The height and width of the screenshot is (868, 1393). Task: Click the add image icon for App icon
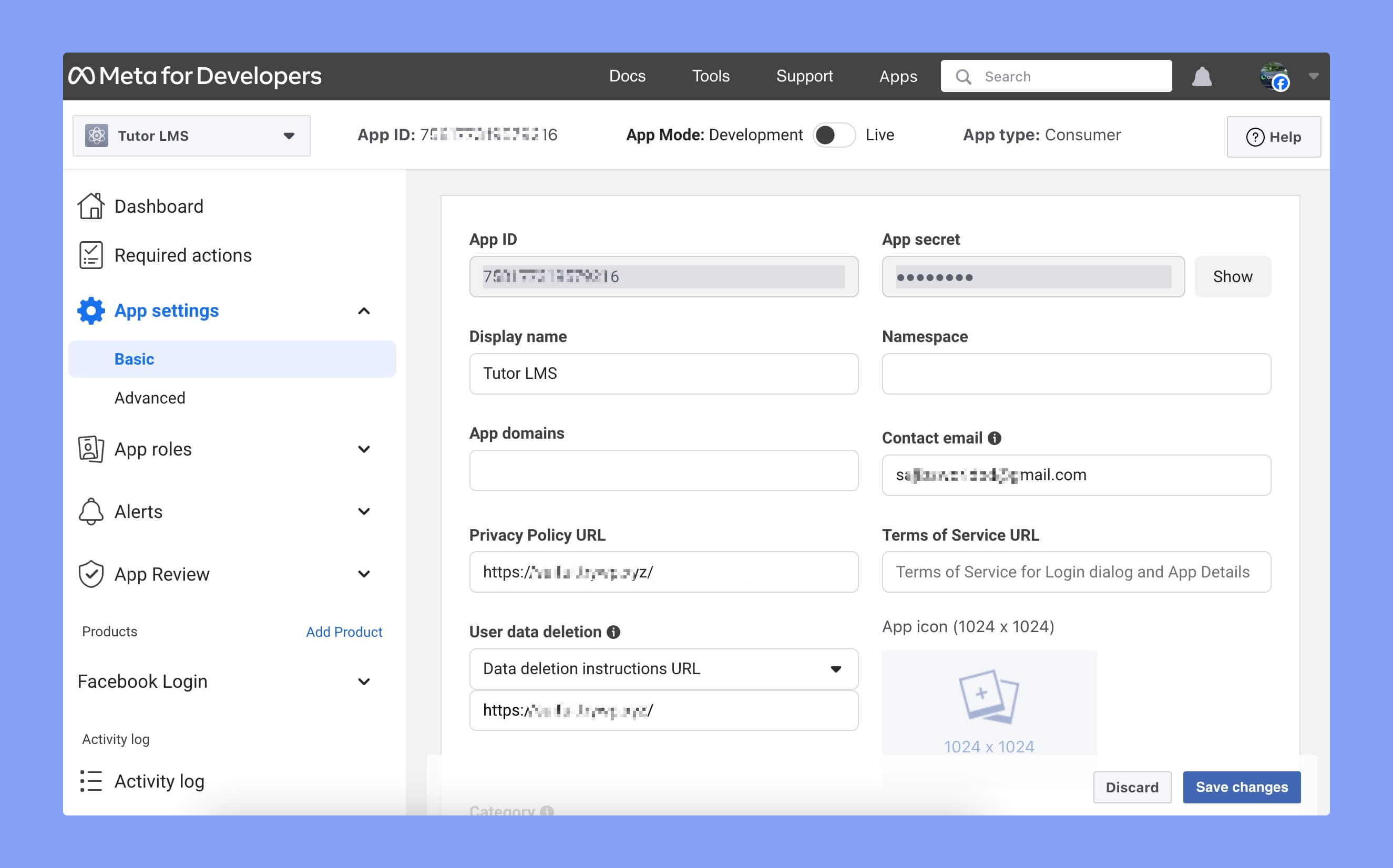pyautogui.click(x=989, y=696)
